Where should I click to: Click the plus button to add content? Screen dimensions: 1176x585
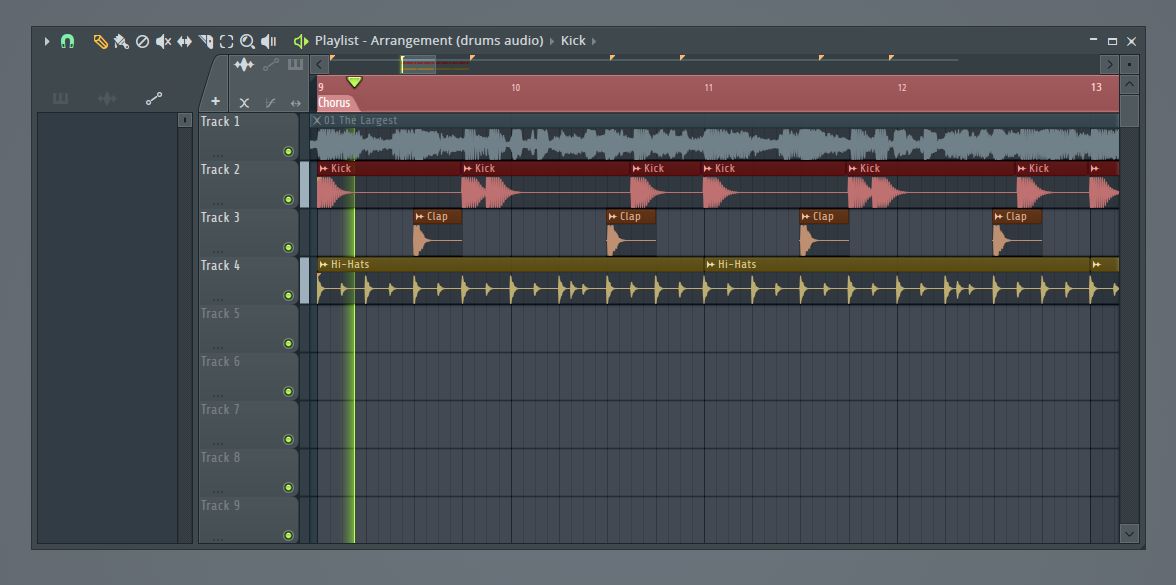pos(215,102)
